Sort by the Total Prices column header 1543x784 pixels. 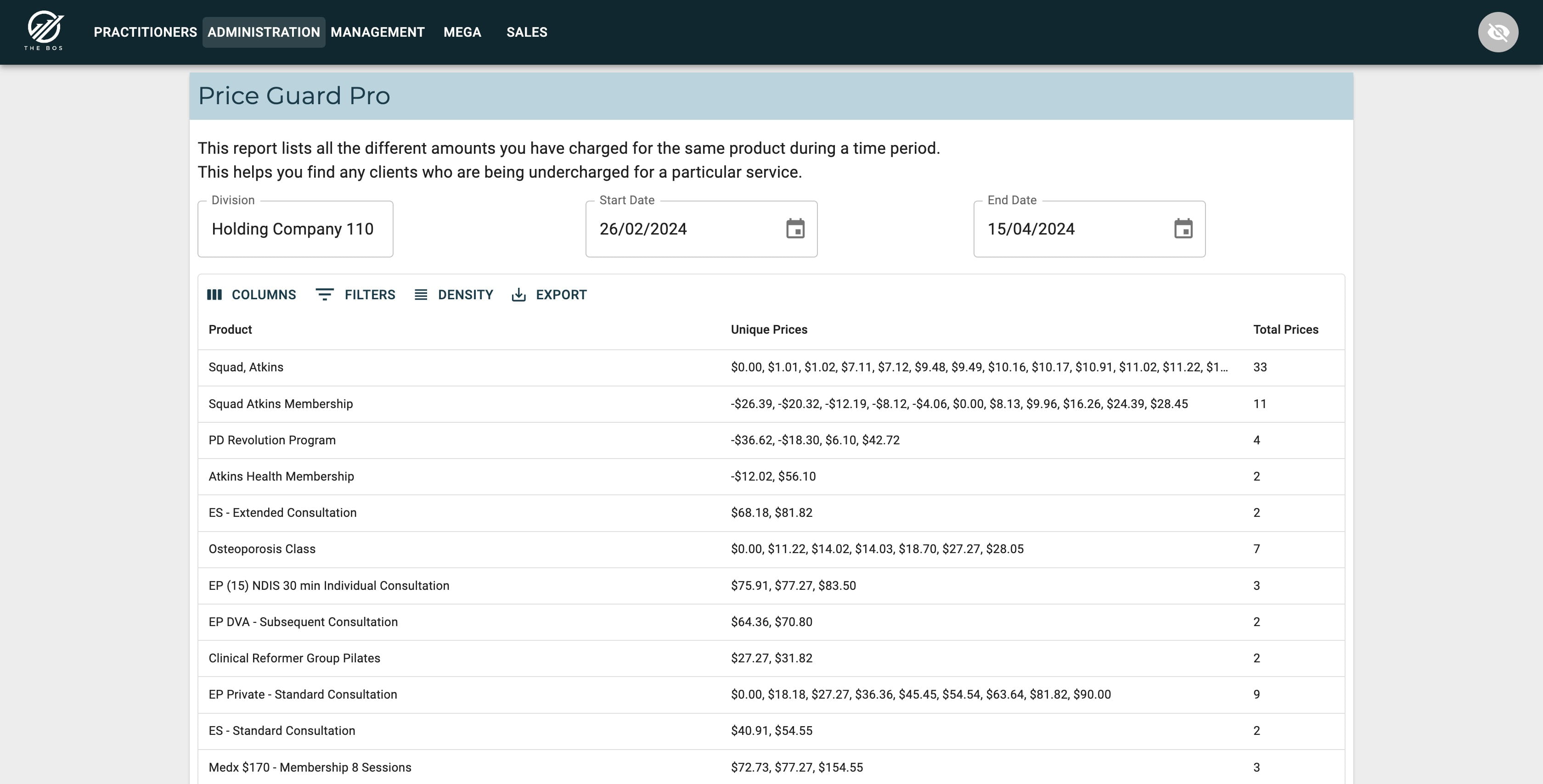(x=1285, y=330)
